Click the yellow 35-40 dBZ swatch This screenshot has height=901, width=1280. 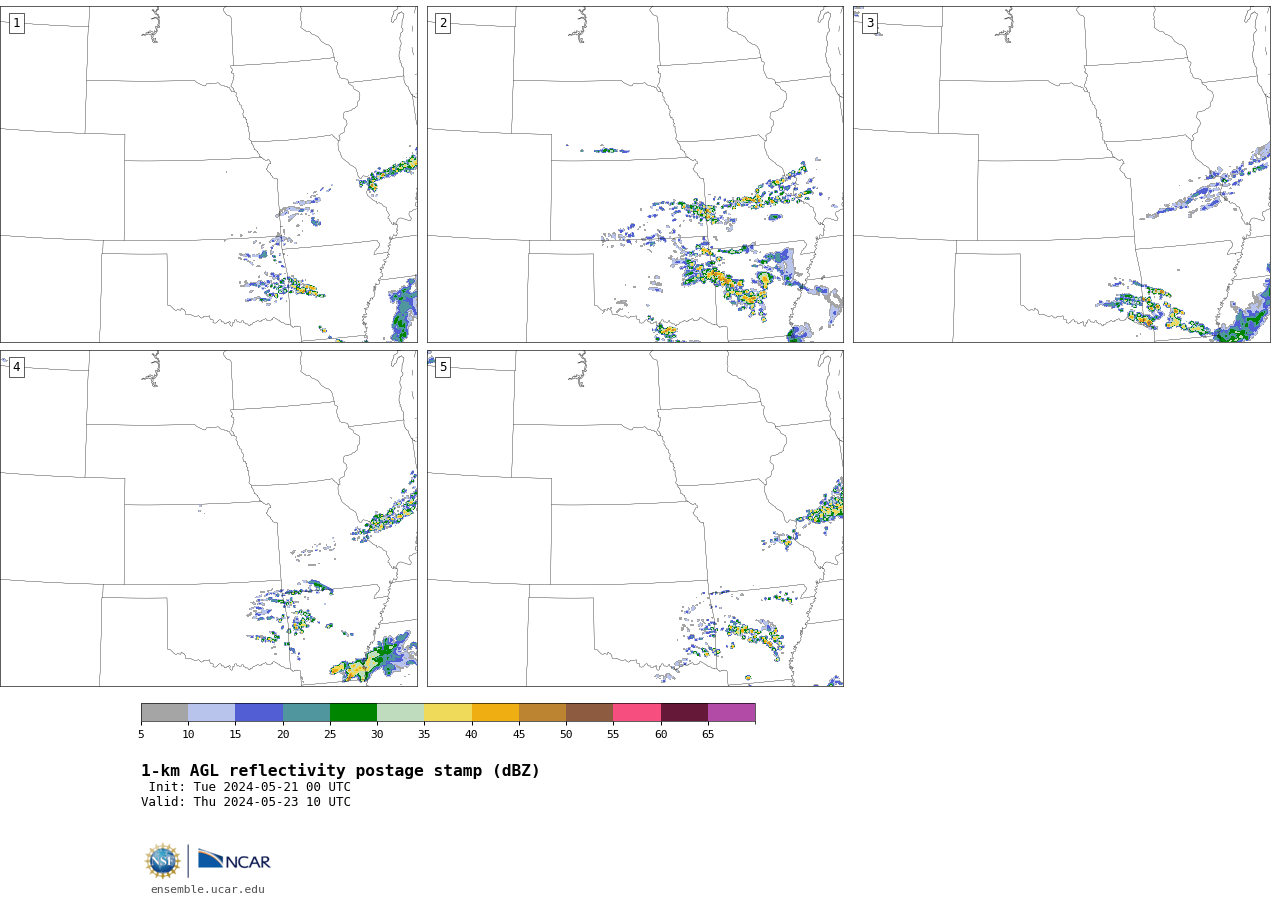448,713
